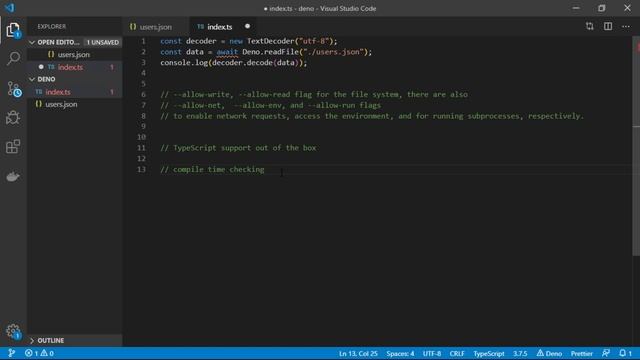
Task: Click Prettier in the status bar
Action: 582,353
